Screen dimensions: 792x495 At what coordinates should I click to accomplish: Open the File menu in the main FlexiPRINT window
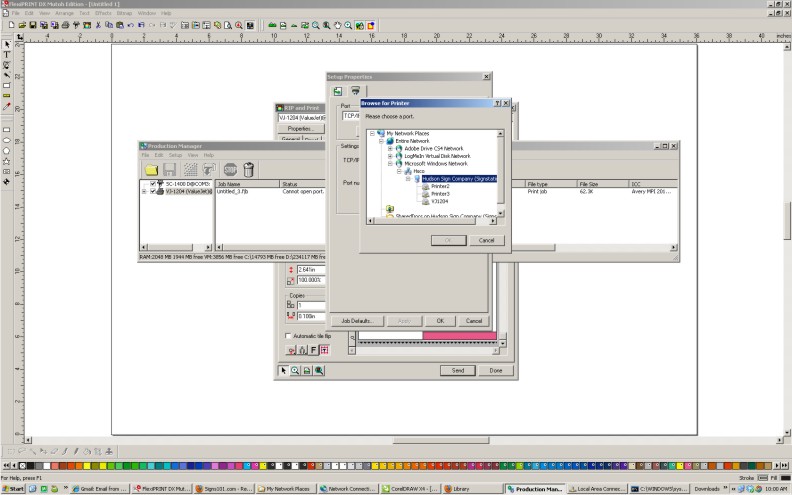(x=16, y=13)
